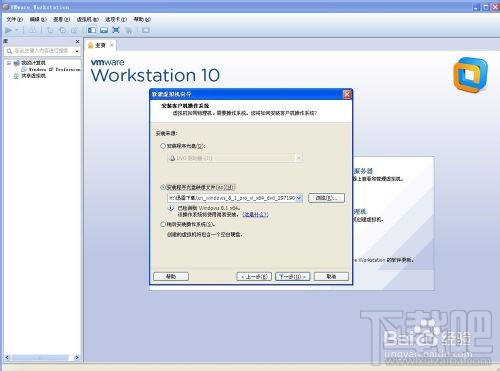Click the Power On play toolbar icon
Image resolution: width=500 pixels, height=371 pixels.
[8, 30]
